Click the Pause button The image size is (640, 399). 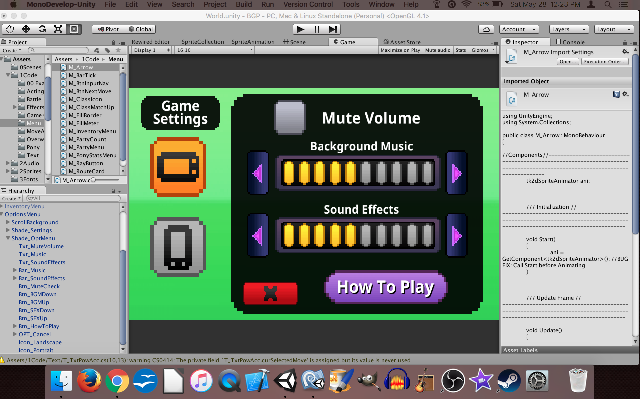pos(317,29)
